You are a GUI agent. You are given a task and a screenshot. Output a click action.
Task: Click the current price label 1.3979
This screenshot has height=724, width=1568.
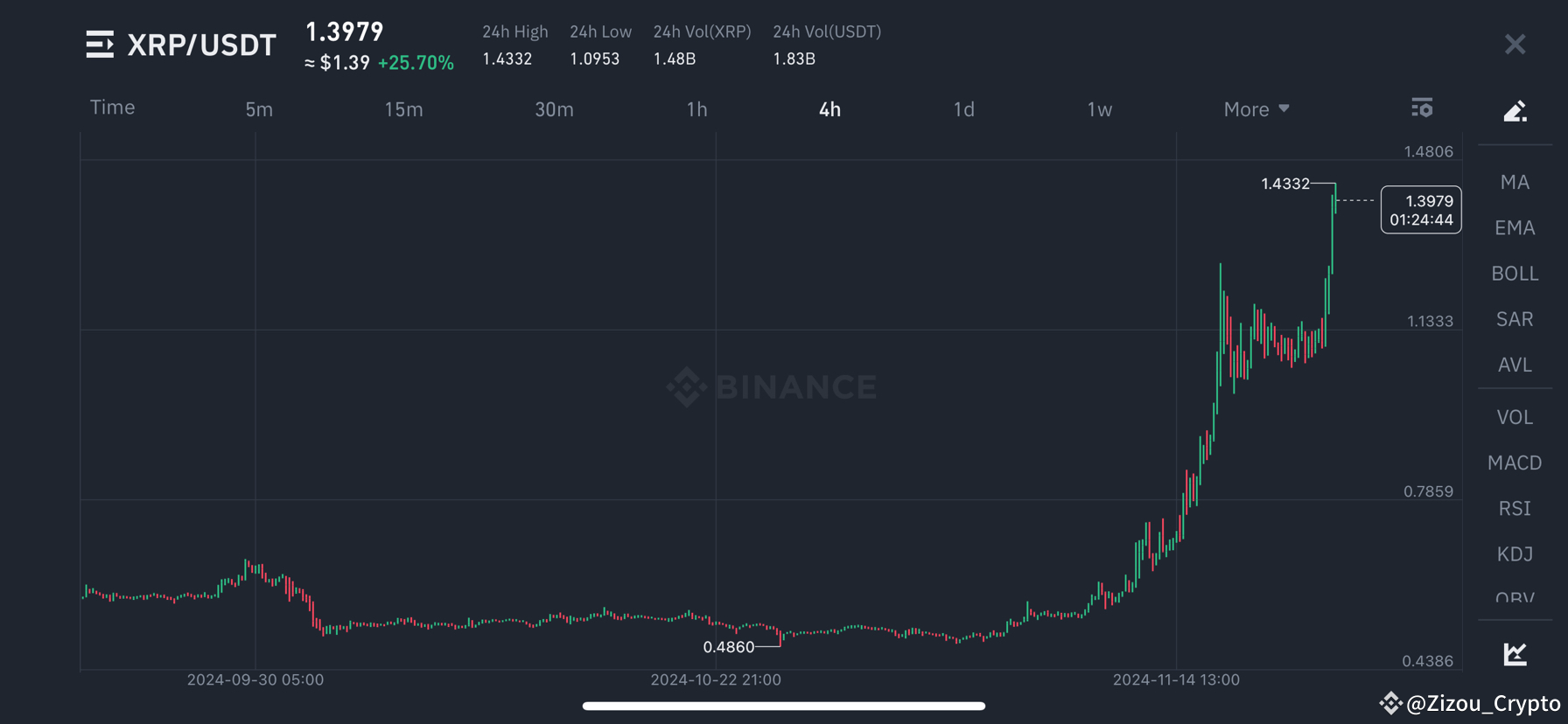tap(1421, 210)
